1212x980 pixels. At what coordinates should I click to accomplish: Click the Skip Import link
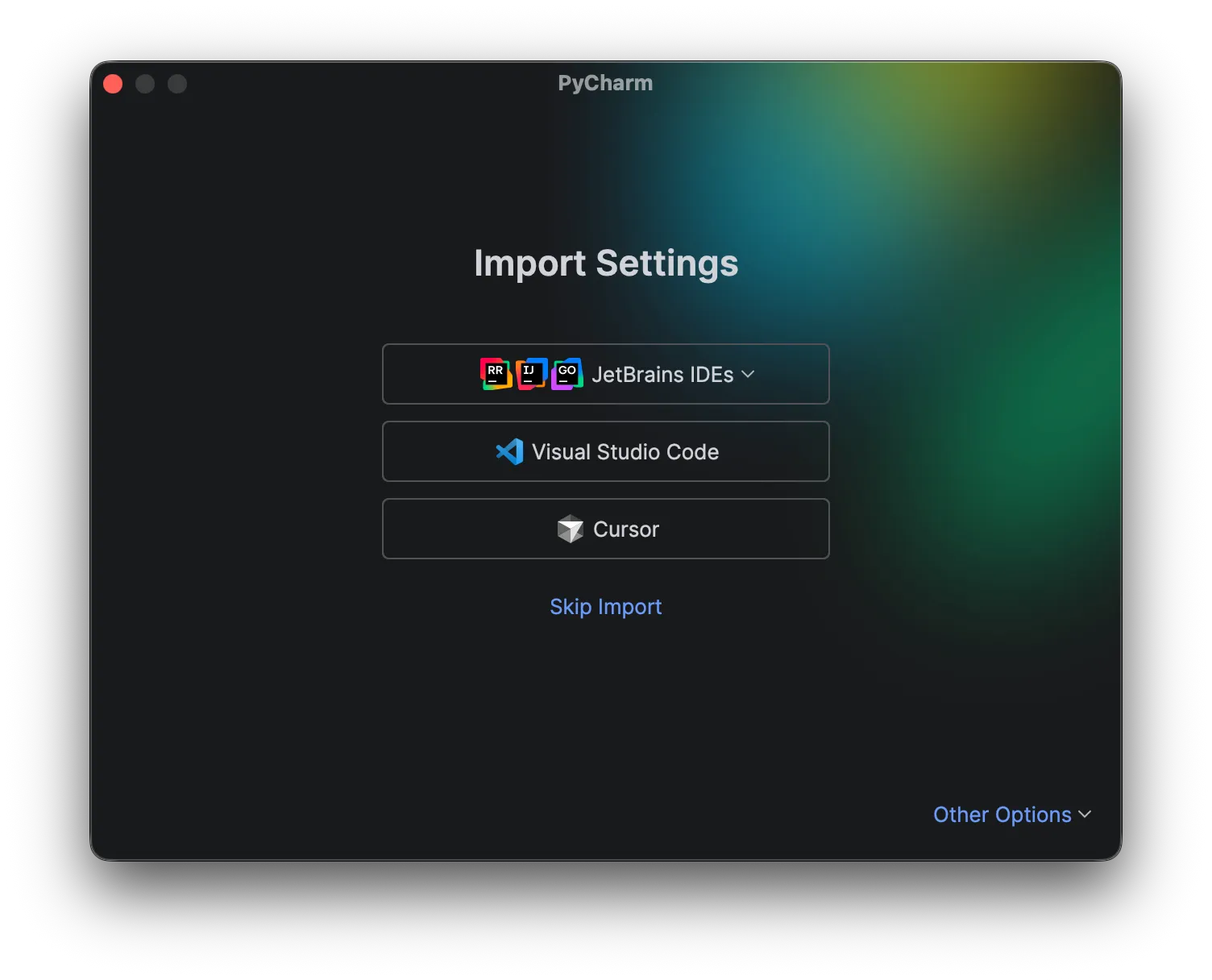coord(605,606)
